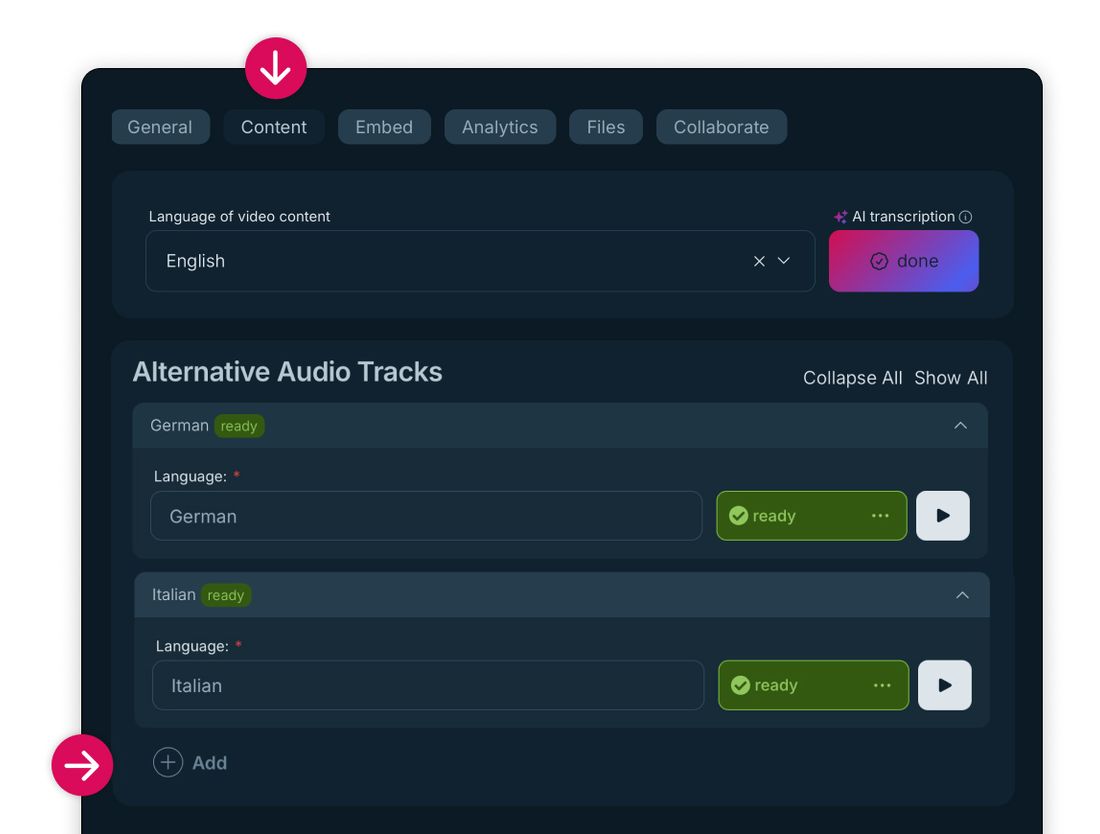Open Italian track more options menu
The width and height of the screenshot is (1100, 834).
pyautogui.click(x=883, y=685)
